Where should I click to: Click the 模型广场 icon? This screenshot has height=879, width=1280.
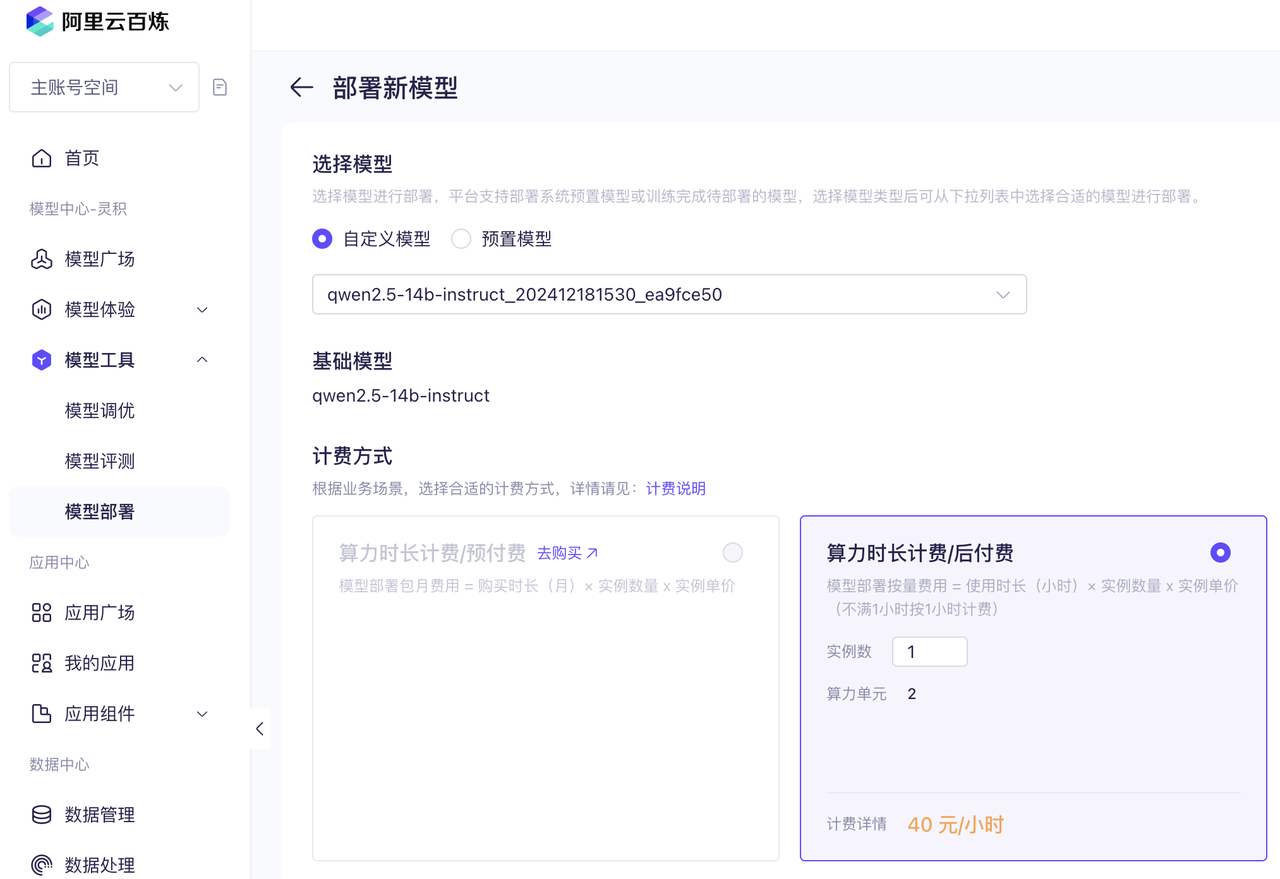point(41,259)
